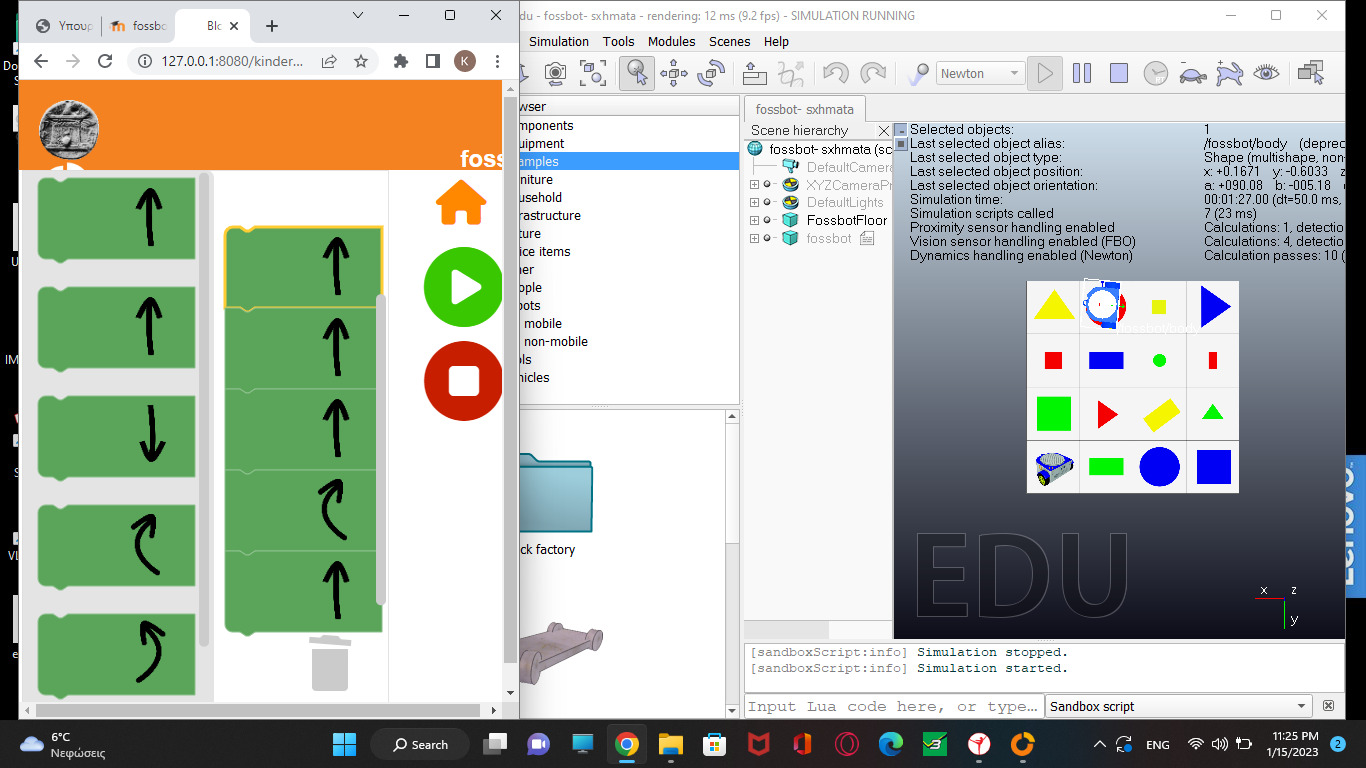This screenshot has width=1366, height=768.
Task: Open the Simulation menu
Action: coord(558,42)
